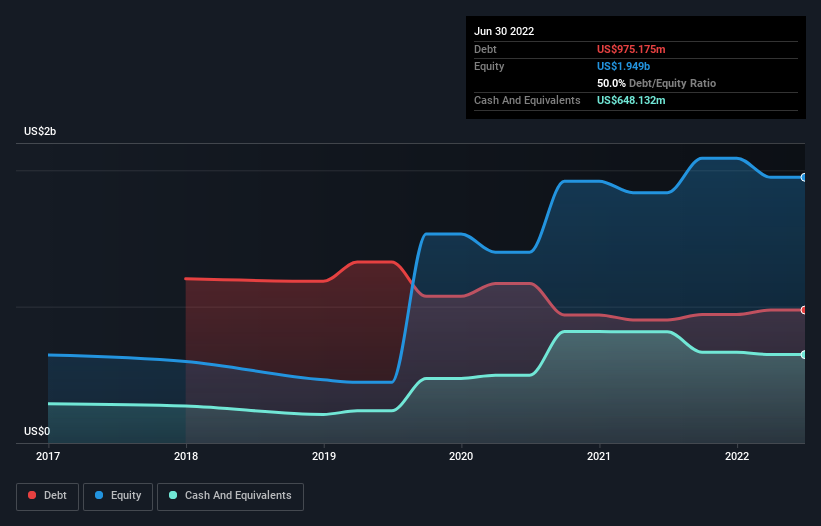821x526 pixels.
Task: Click the US$975.175m debt value
Action: pyautogui.click(x=631, y=49)
